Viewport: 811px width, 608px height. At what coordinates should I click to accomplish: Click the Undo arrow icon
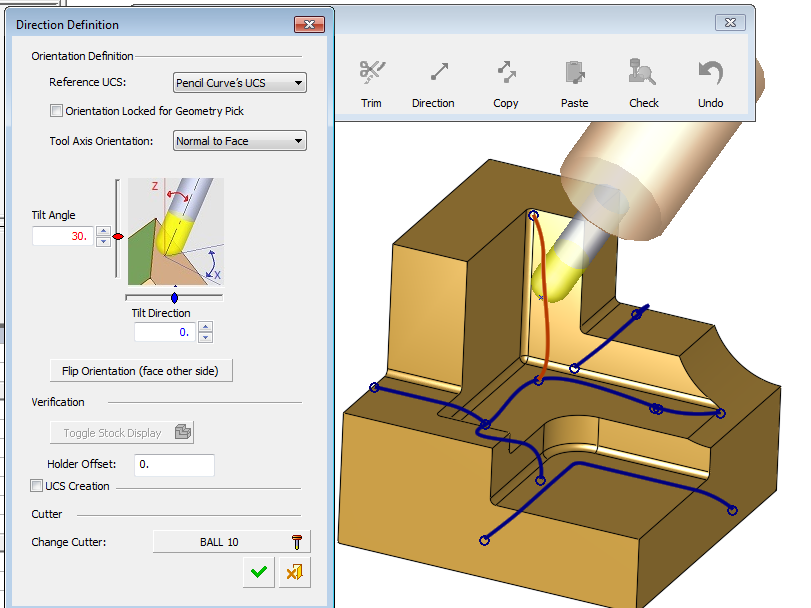click(710, 74)
